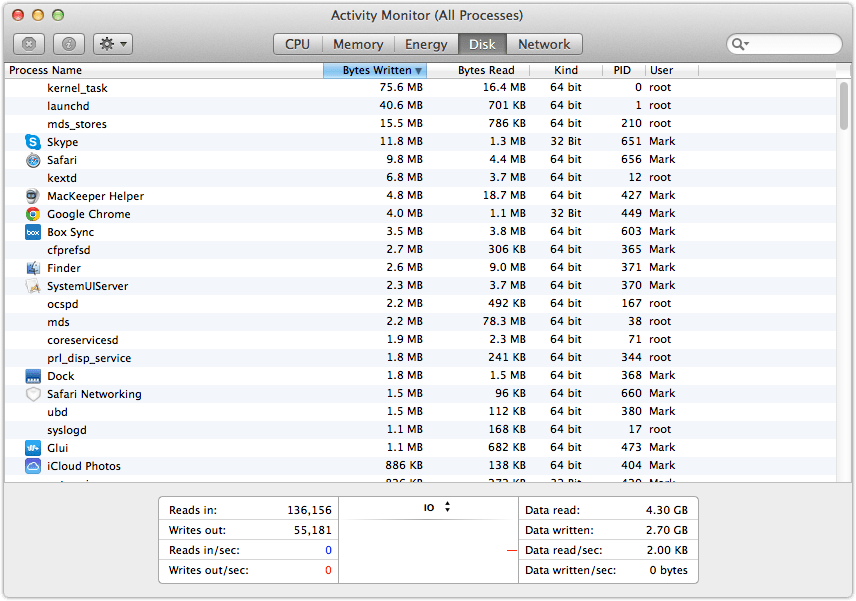This screenshot has height=601, width=856.
Task: Select the mds_stores process row
Action: pyautogui.click(x=420, y=124)
